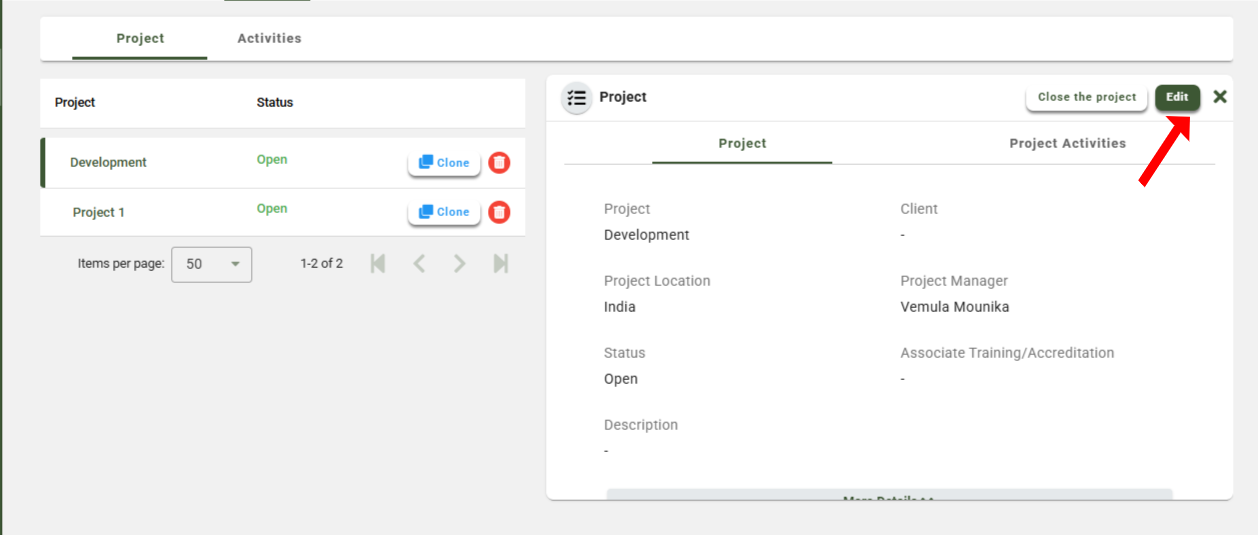
Task: Go to the next page arrow
Action: click(459, 264)
